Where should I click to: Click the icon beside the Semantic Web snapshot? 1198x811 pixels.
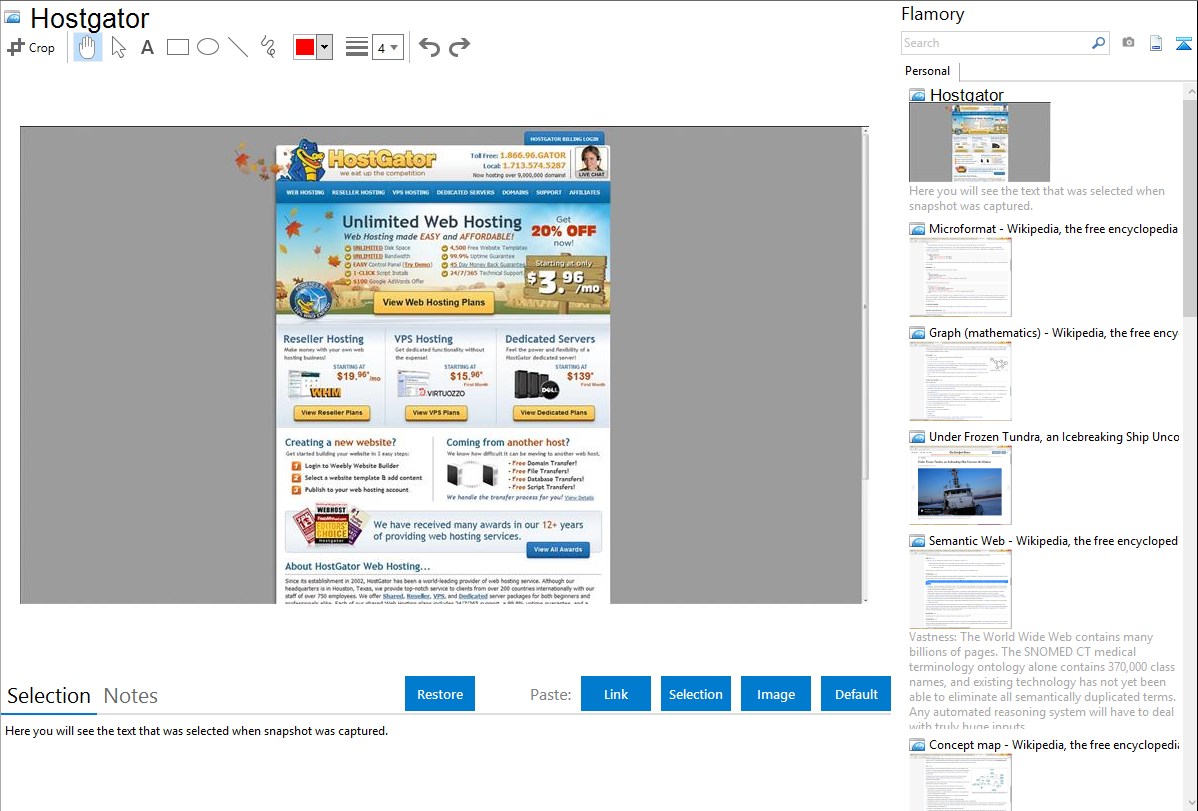[917, 541]
